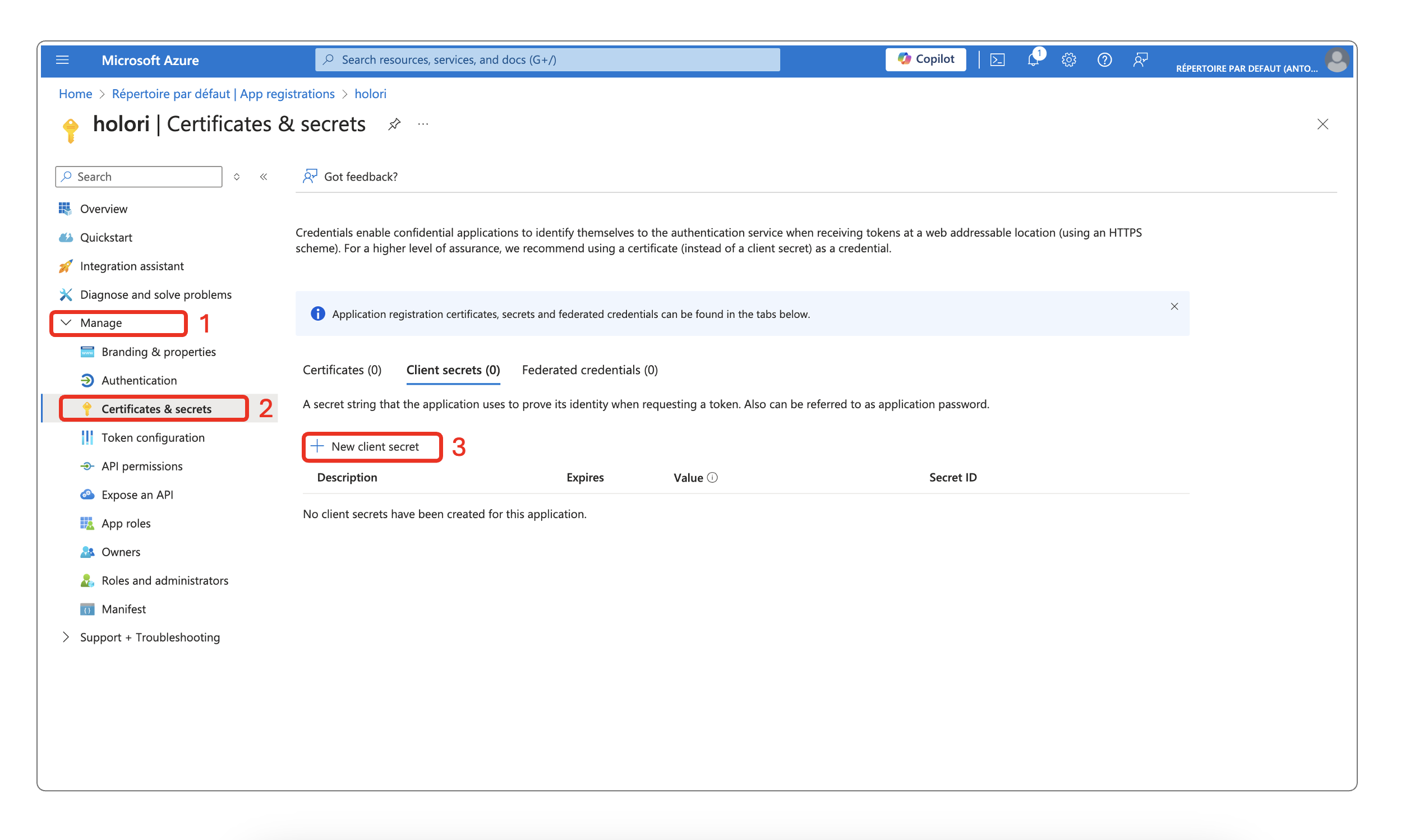Click the Description column header
The height and width of the screenshot is (840, 1401).
347,477
